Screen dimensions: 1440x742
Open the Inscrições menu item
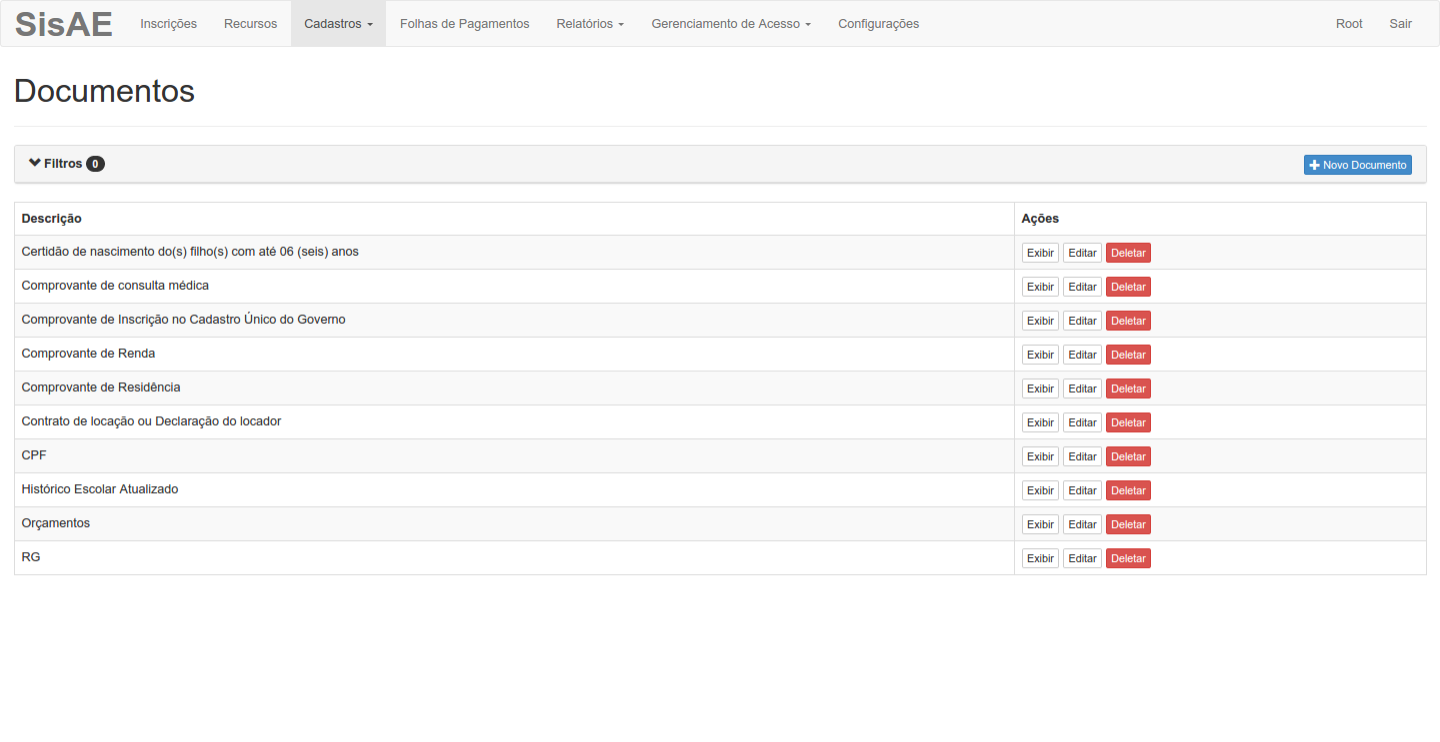(169, 24)
